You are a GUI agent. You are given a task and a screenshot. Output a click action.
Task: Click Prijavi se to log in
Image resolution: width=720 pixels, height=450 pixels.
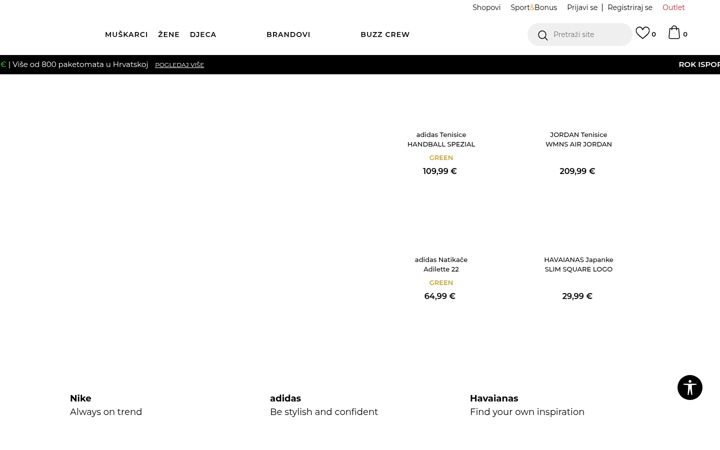[582, 7]
